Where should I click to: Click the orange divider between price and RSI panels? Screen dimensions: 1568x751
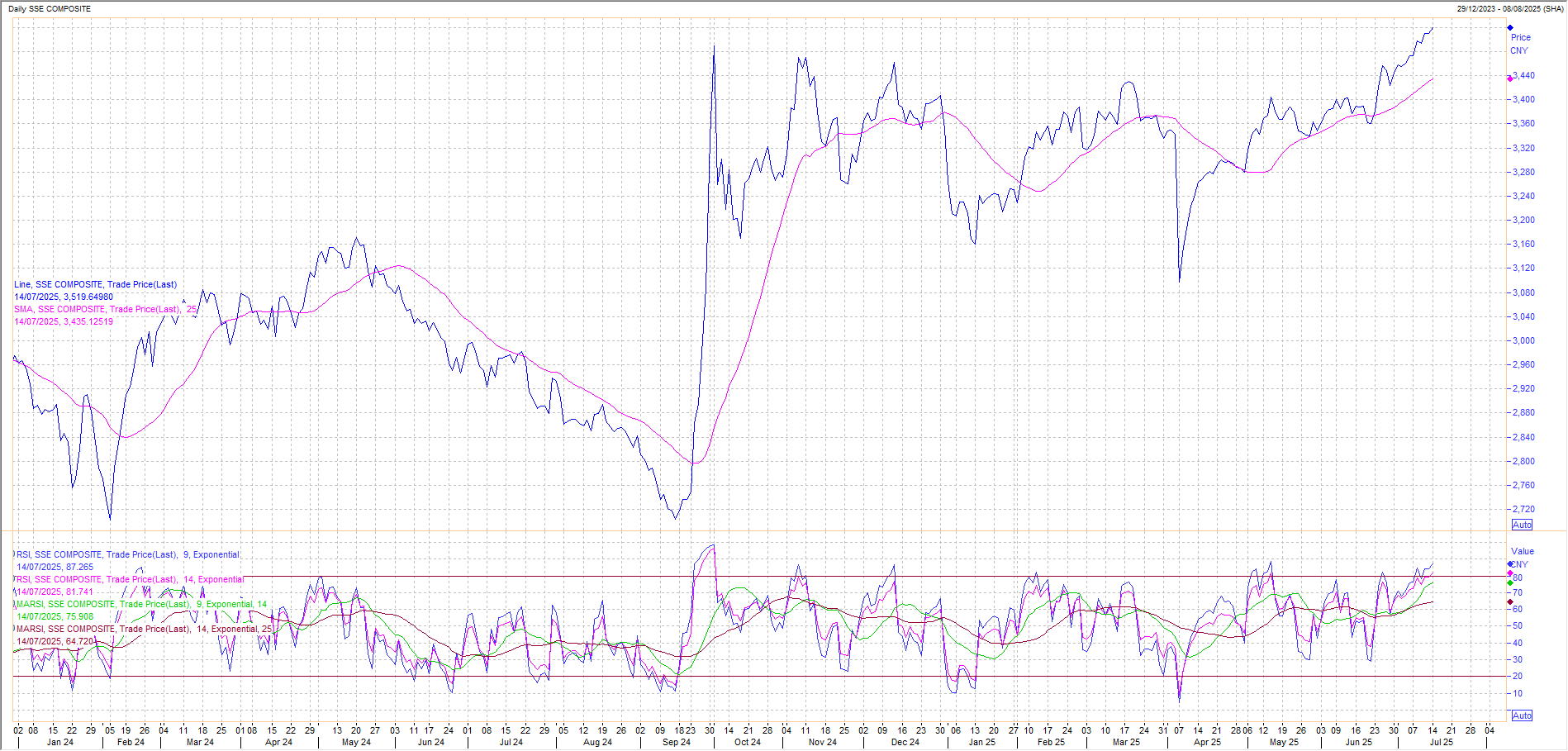coord(744,530)
